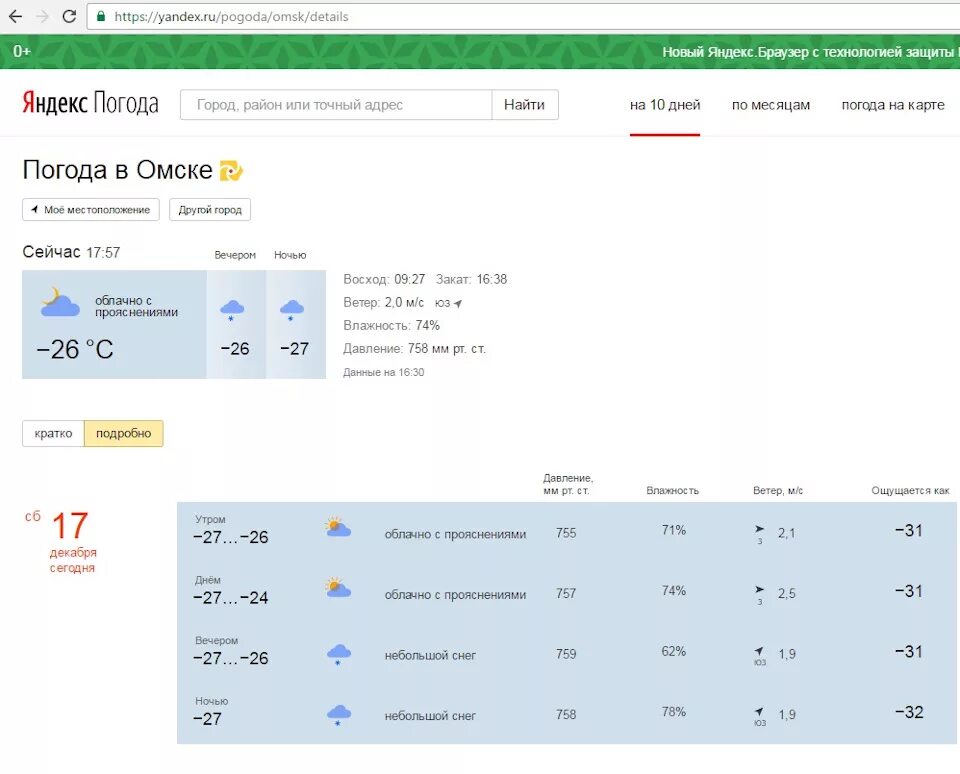The width and height of the screenshot is (960, 774).
Task: Click the Другой город button
Action: 210,209
